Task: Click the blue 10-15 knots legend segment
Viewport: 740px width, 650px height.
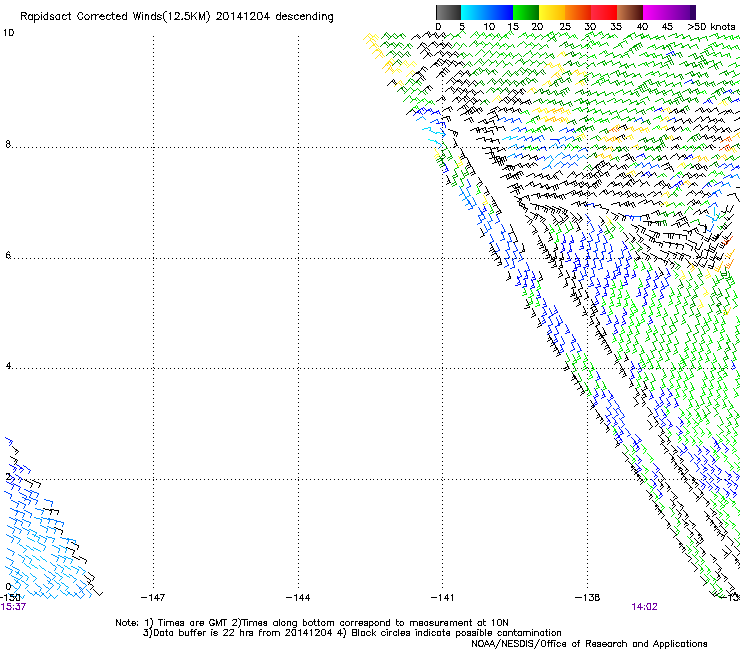Action: click(500, 12)
